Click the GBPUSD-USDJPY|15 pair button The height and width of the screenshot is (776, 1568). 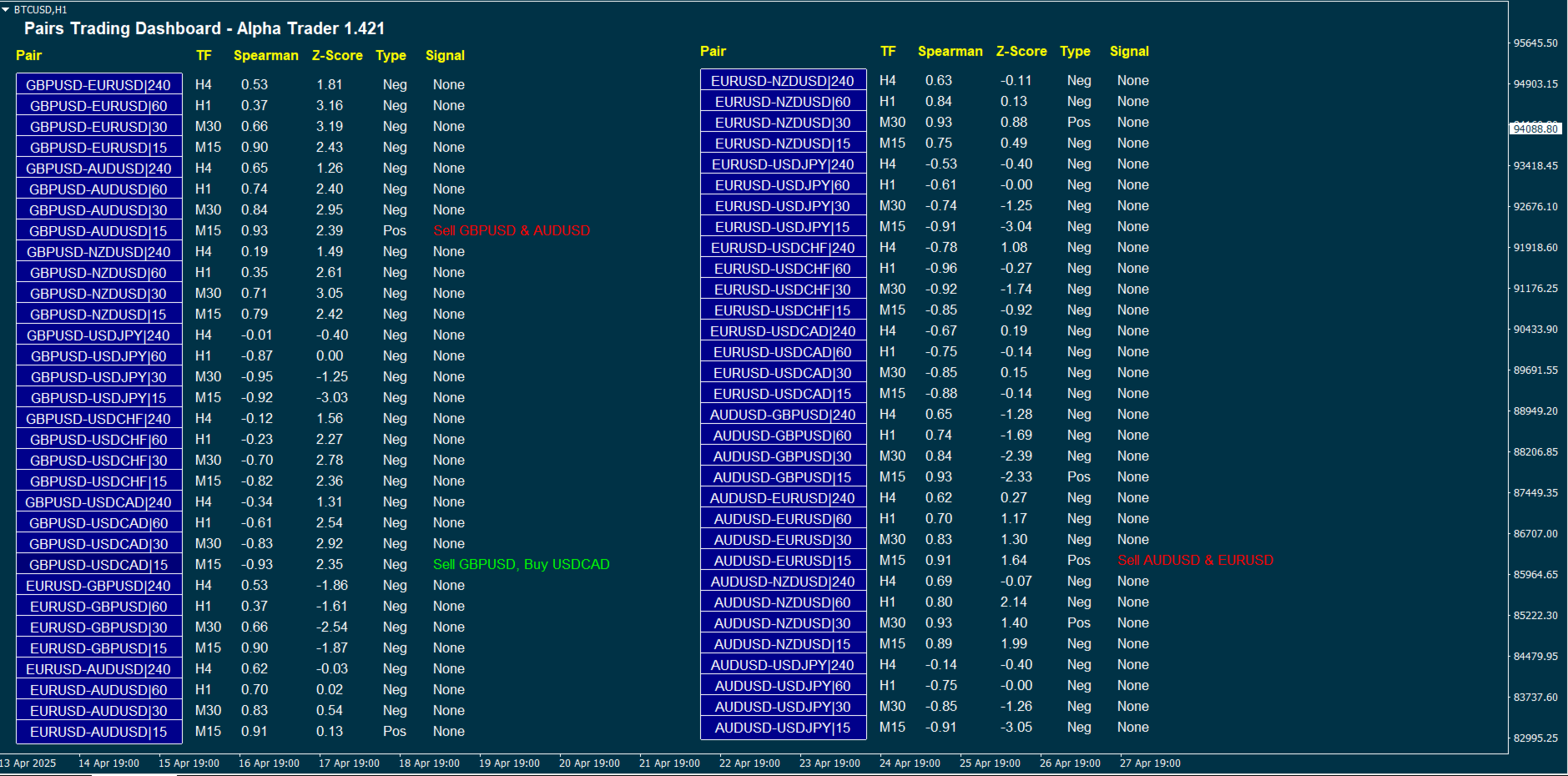tap(99, 398)
